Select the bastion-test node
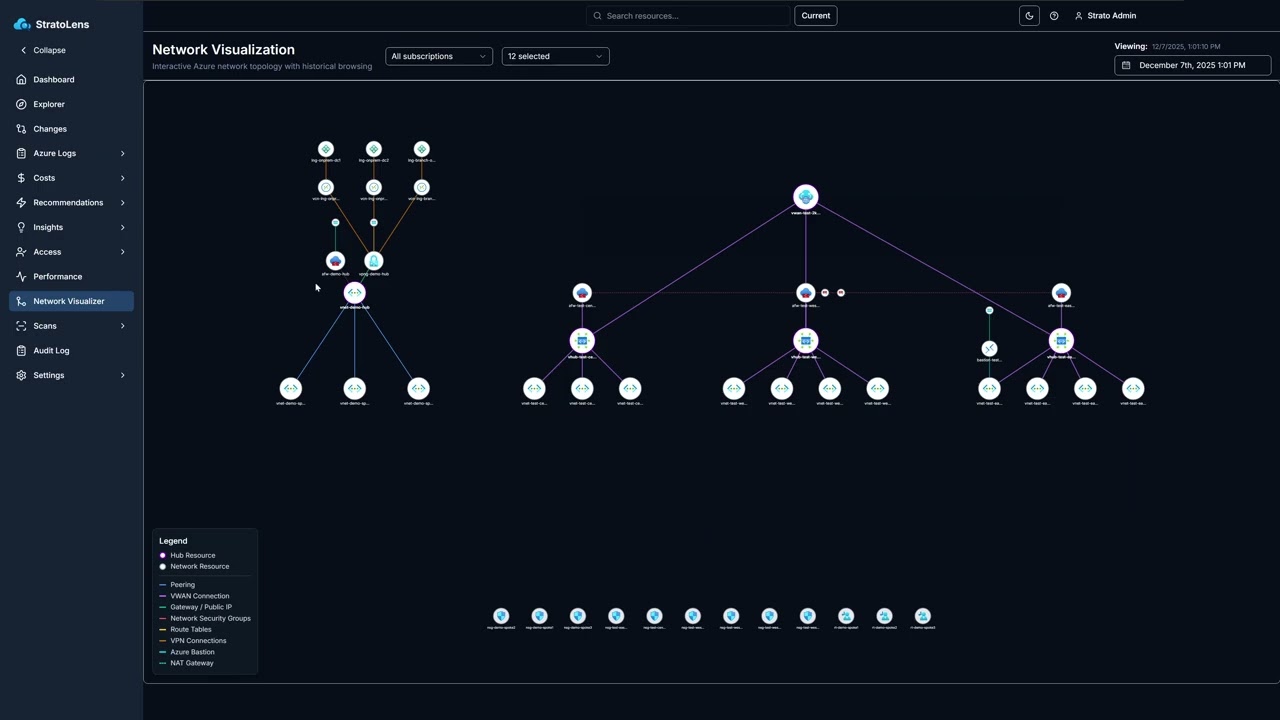The image size is (1280, 720). point(989,349)
